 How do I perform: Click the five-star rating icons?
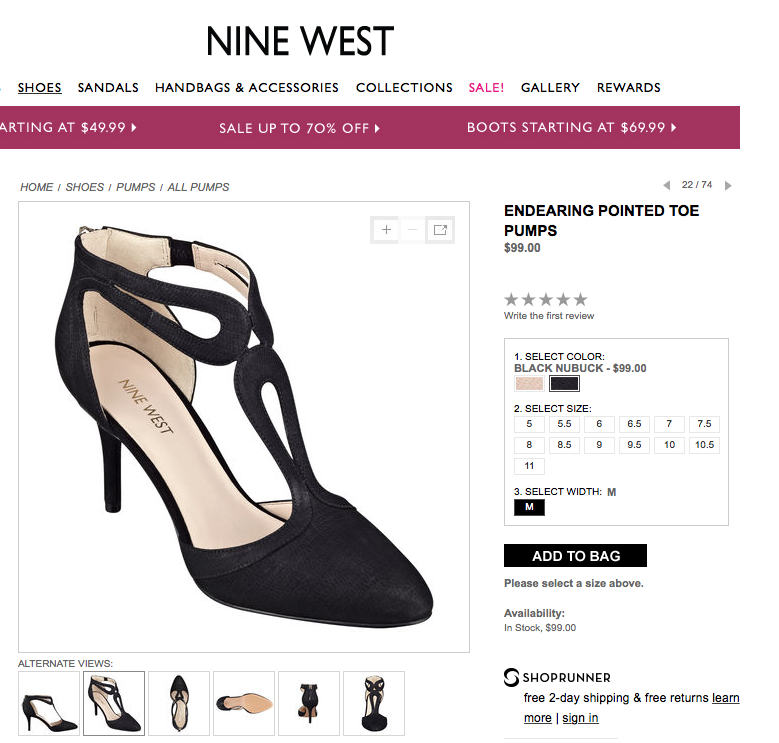pyautogui.click(x=545, y=299)
